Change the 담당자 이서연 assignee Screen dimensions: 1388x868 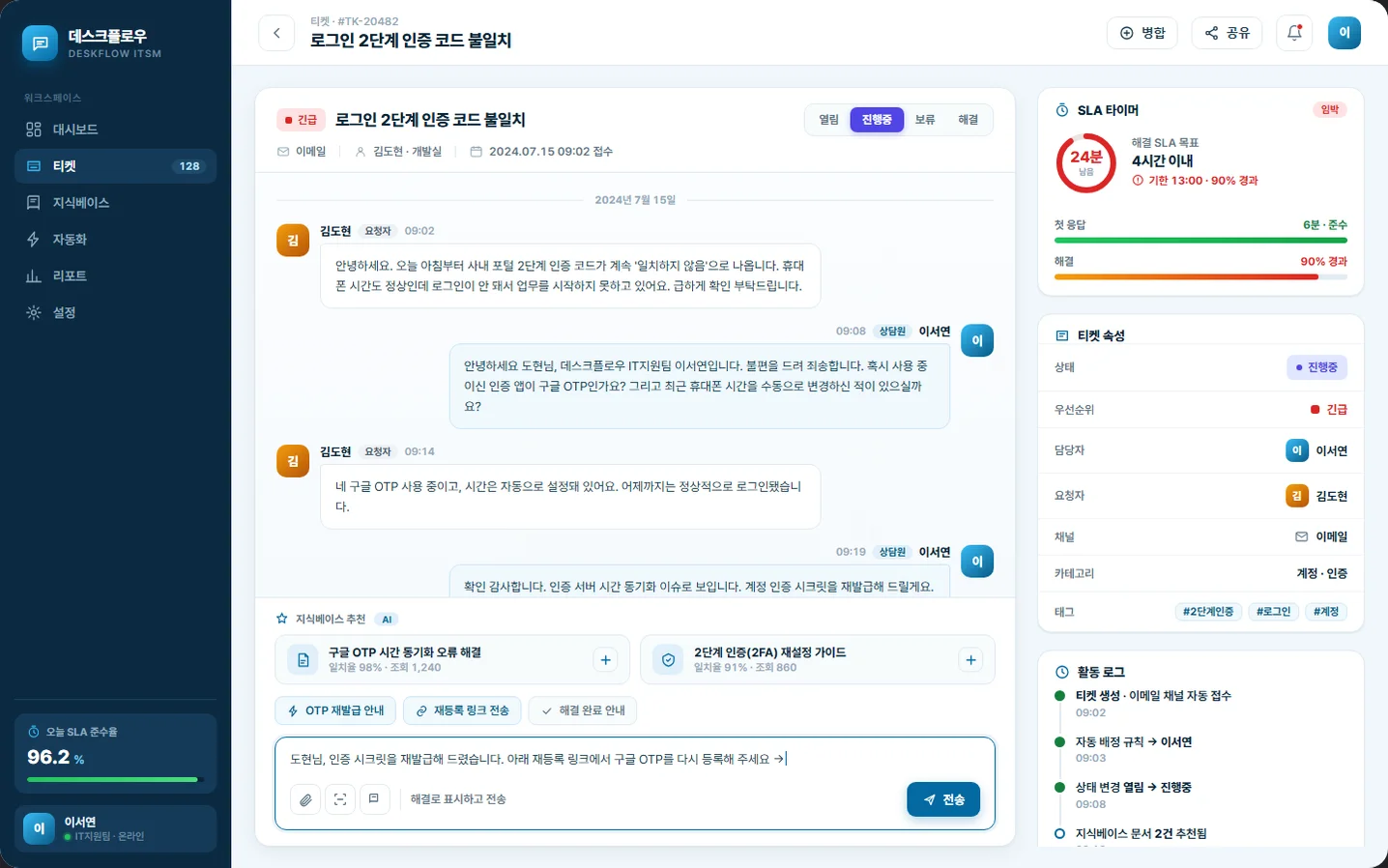[x=1316, y=450]
